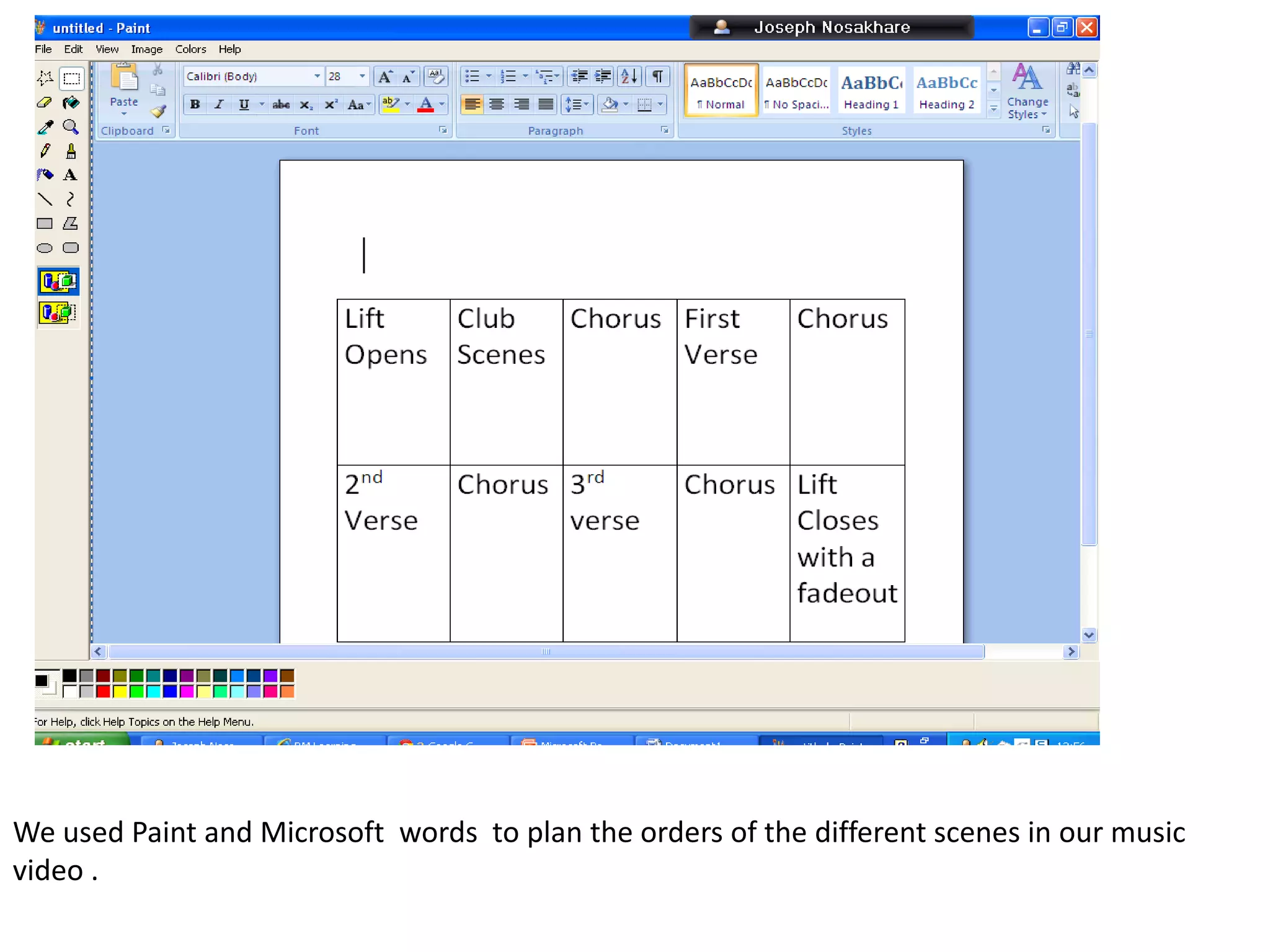Toggle Underline formatting
Screen dimensions: 1270x952
244,105
